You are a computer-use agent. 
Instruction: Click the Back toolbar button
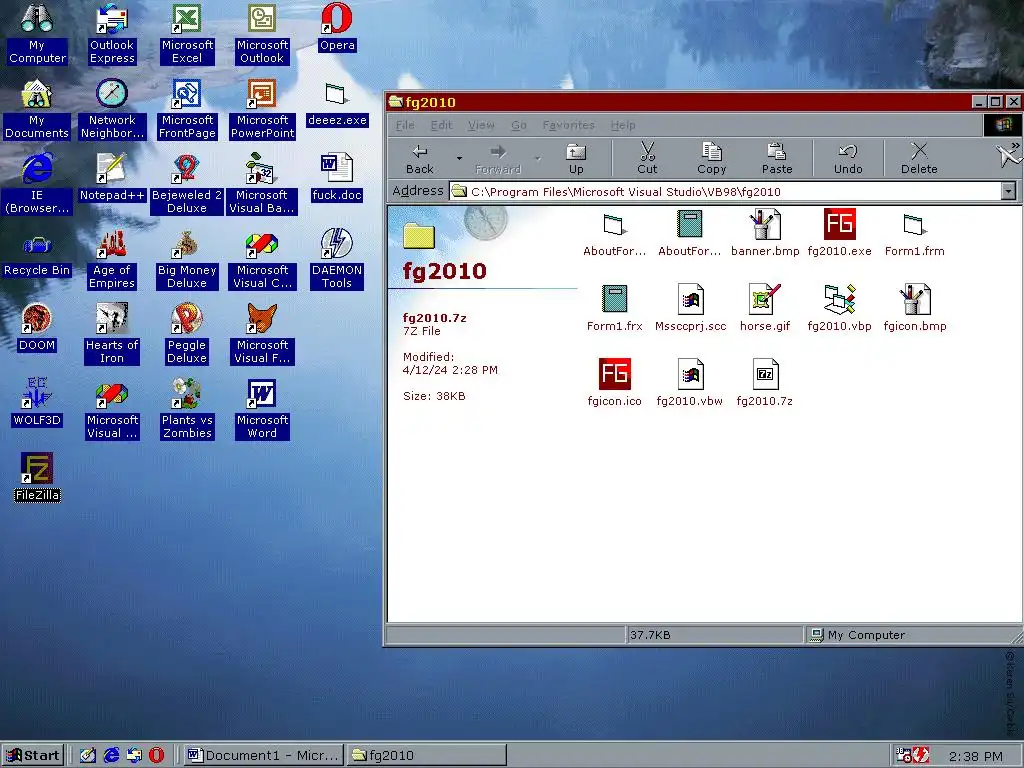point(420,159)
